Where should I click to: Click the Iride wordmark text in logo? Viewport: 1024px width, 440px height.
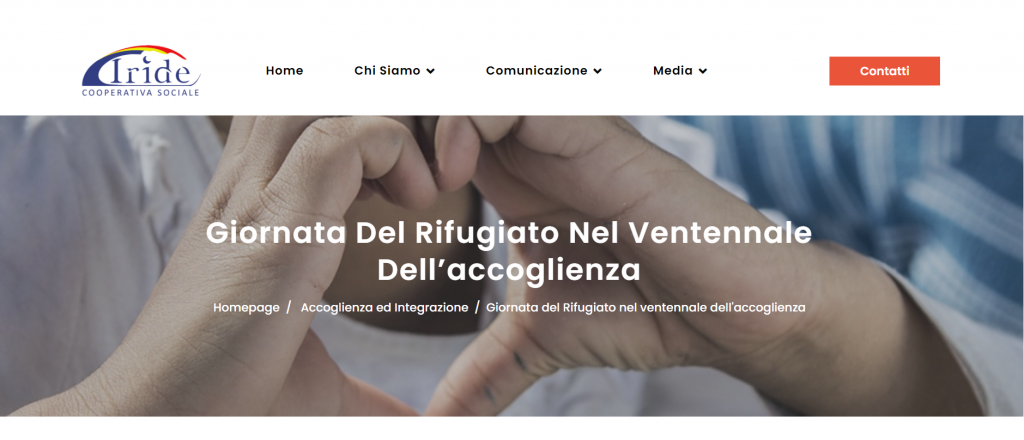point(149,70)
